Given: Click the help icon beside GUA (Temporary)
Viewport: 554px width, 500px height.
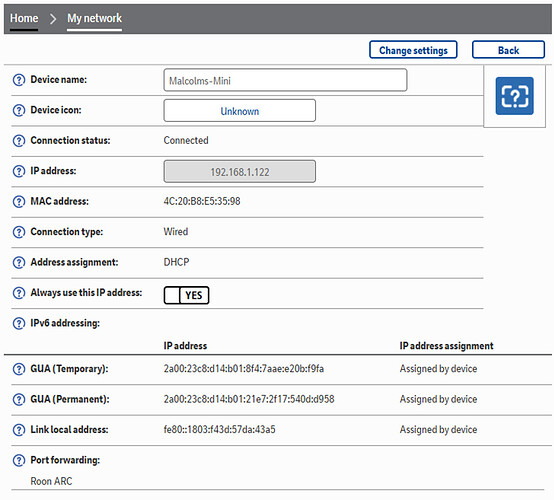Looking at the screenshot, I should pyautogui.click(x=19, y=369).
